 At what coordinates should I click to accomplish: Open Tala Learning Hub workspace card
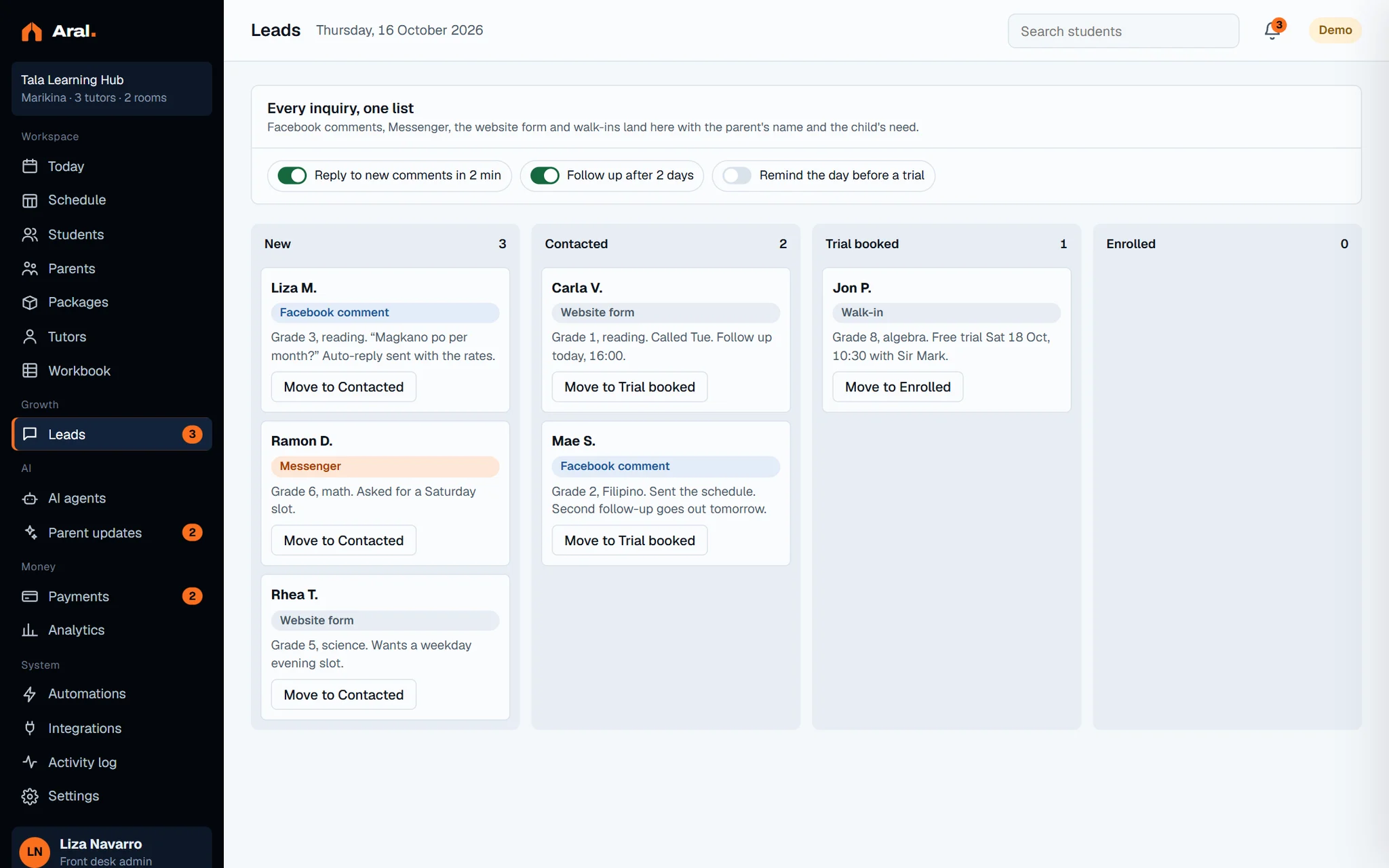point(112,89)
